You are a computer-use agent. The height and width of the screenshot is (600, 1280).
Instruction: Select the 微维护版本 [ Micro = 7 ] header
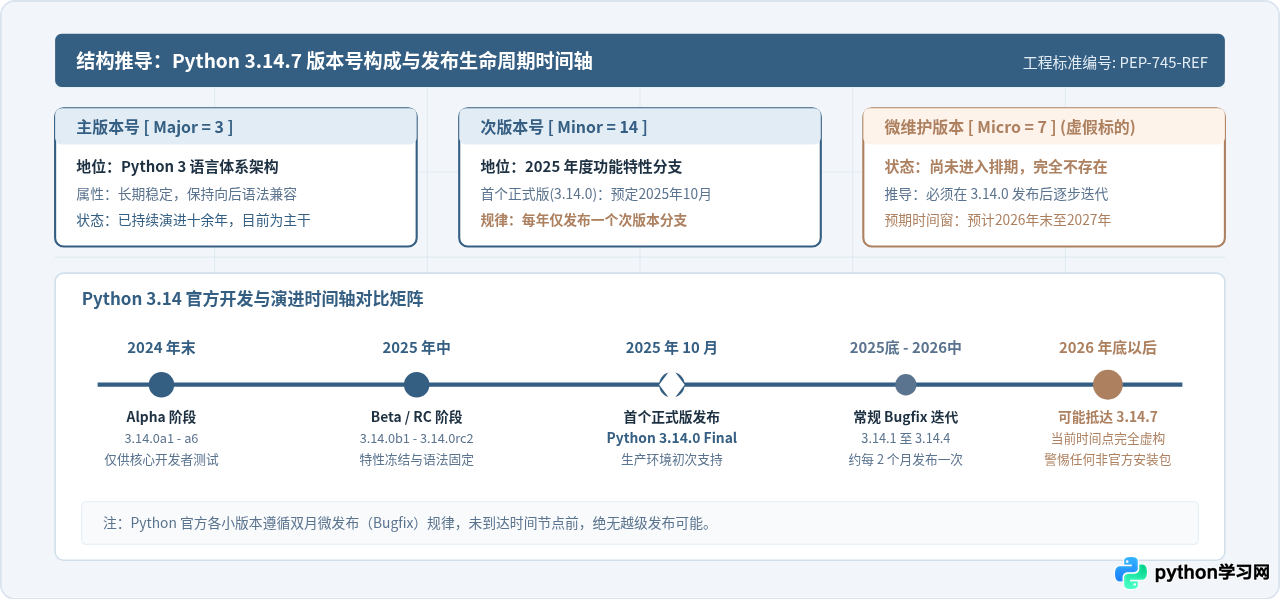pyautogui.click(x=1044, y=127)
